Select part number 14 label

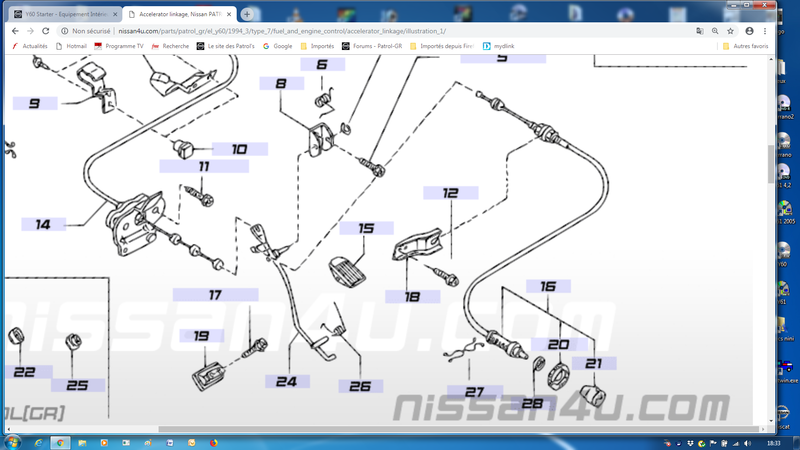[x=43, y=224]
